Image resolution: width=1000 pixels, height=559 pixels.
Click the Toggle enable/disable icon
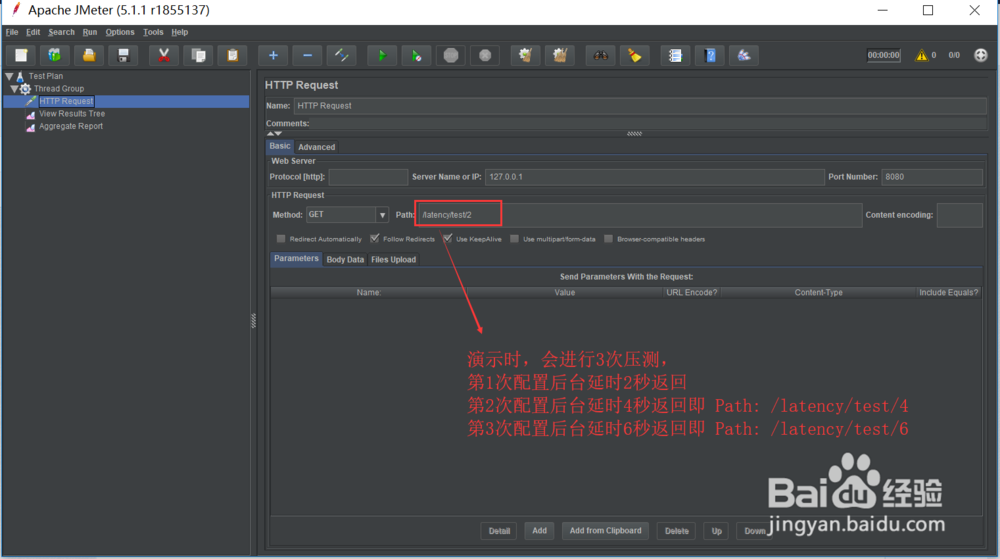pyautogui.click(x=342, y=55)
